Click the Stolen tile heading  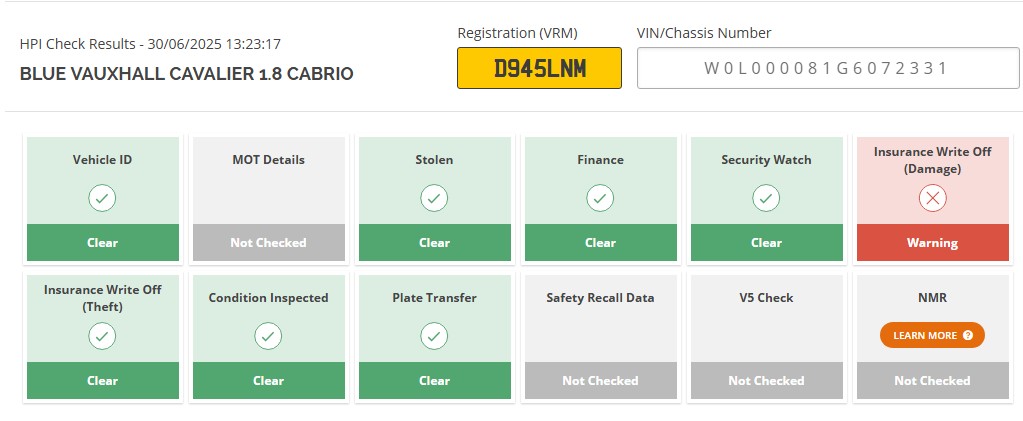pos(434,160)
